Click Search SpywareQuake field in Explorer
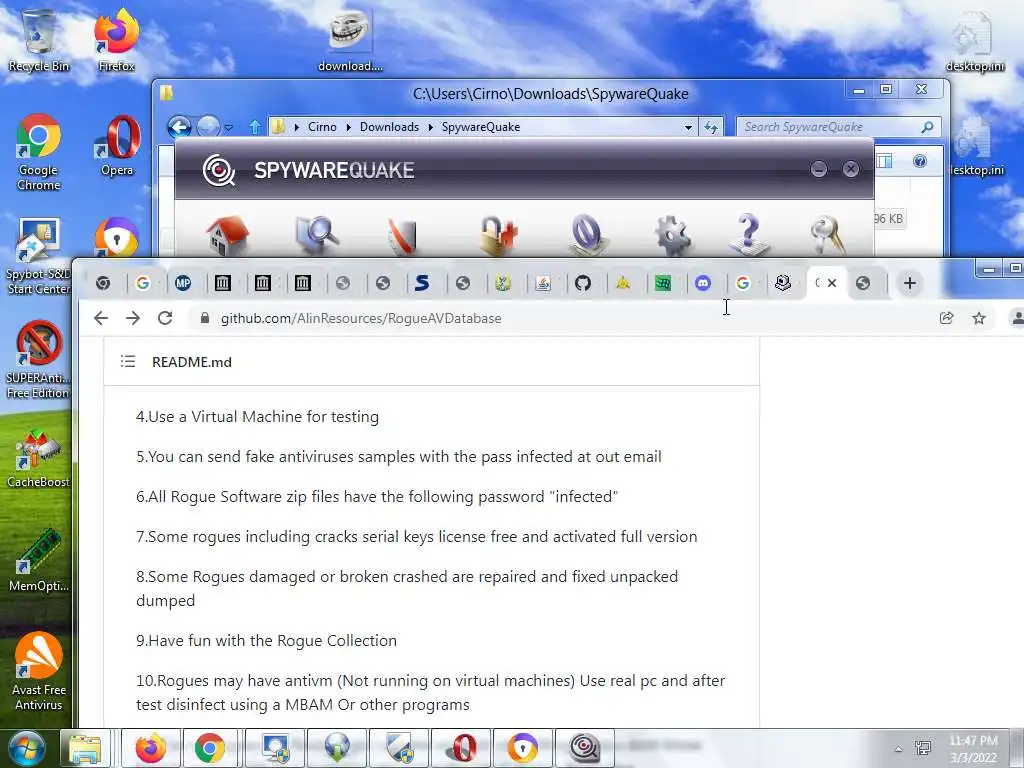The image size is (1024, 768). [839, 127]
